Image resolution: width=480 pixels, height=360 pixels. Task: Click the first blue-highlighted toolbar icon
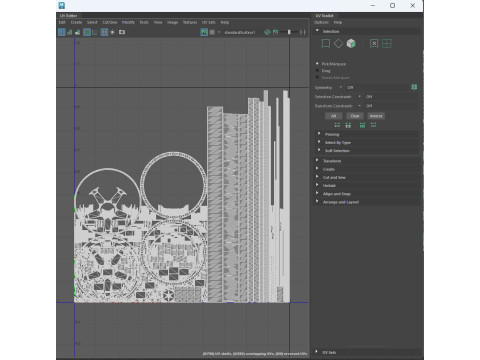tap(62, 32)
